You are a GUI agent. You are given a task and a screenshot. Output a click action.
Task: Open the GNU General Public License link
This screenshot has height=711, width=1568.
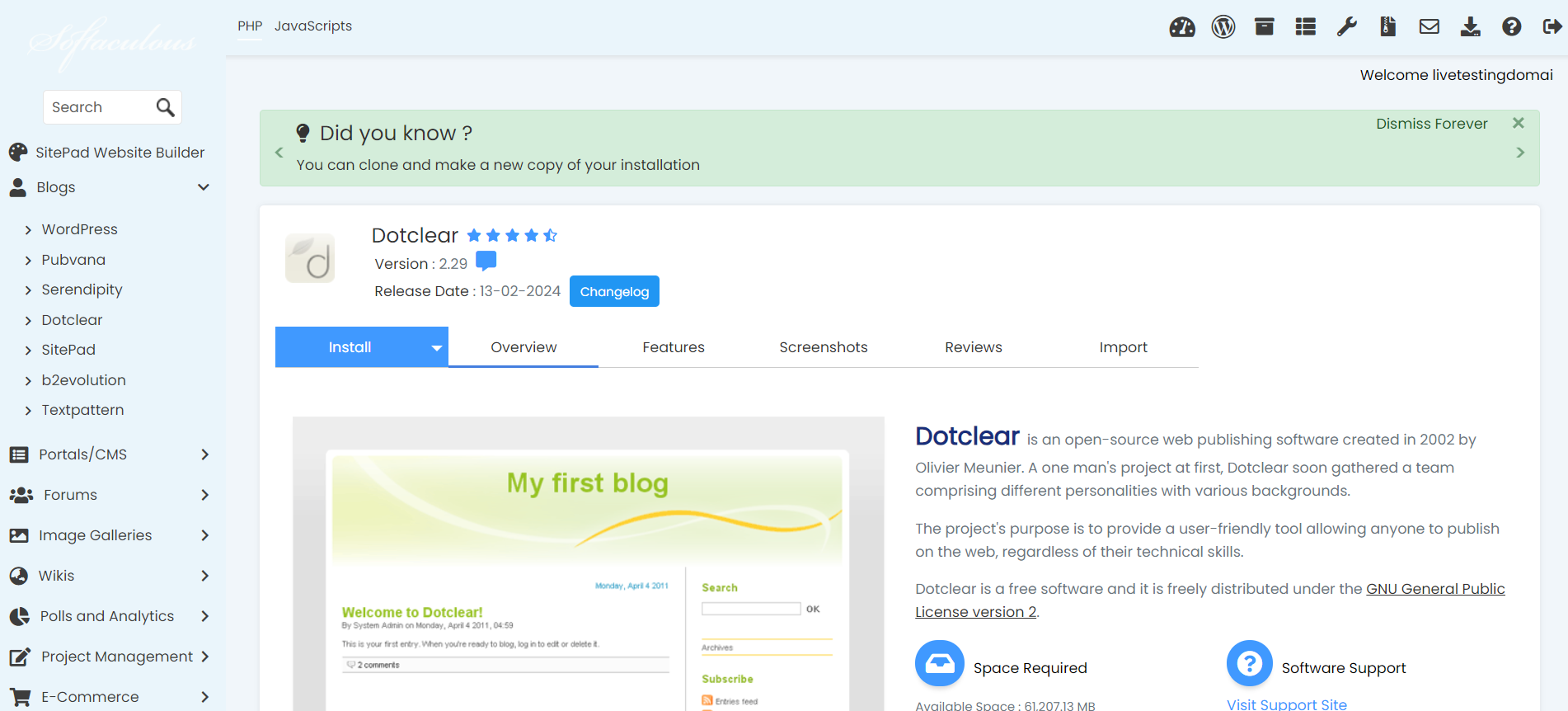1210,600
